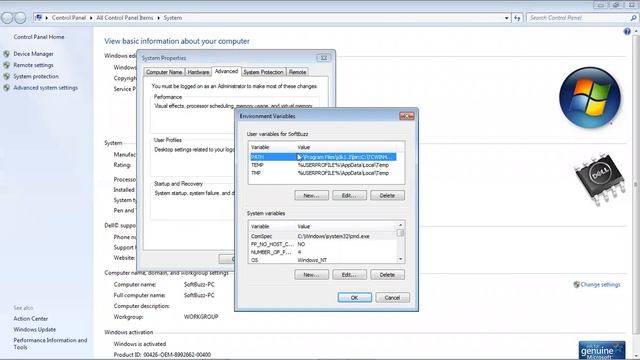Click Cancel in Environment Variables dialog
The width and height of the screenshot is (640, 360).
coord(392,298)
